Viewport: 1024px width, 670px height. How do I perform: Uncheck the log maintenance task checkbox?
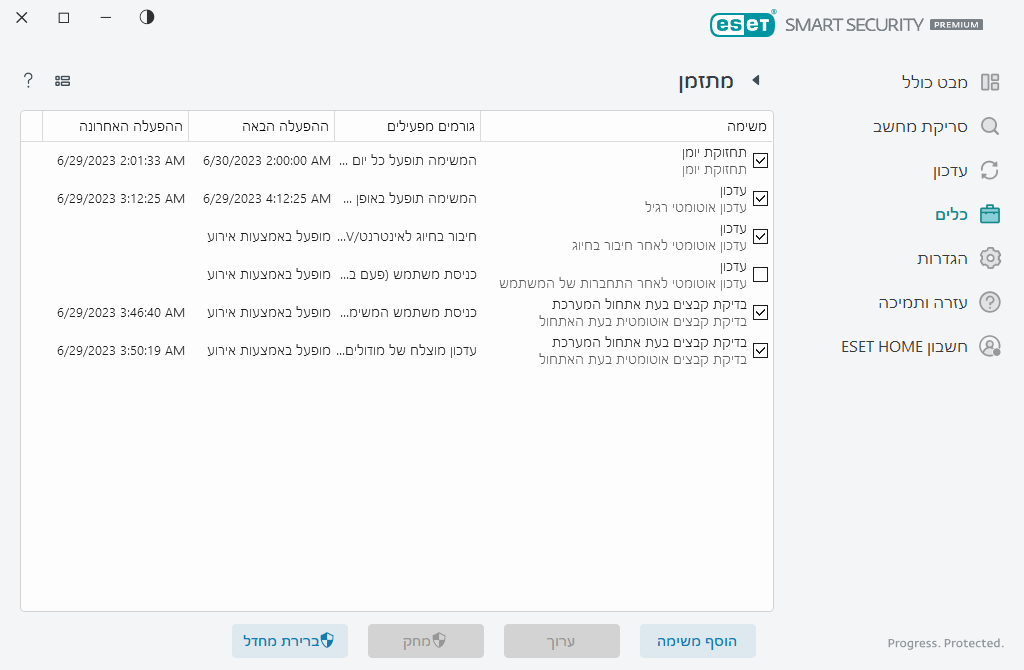760,160
